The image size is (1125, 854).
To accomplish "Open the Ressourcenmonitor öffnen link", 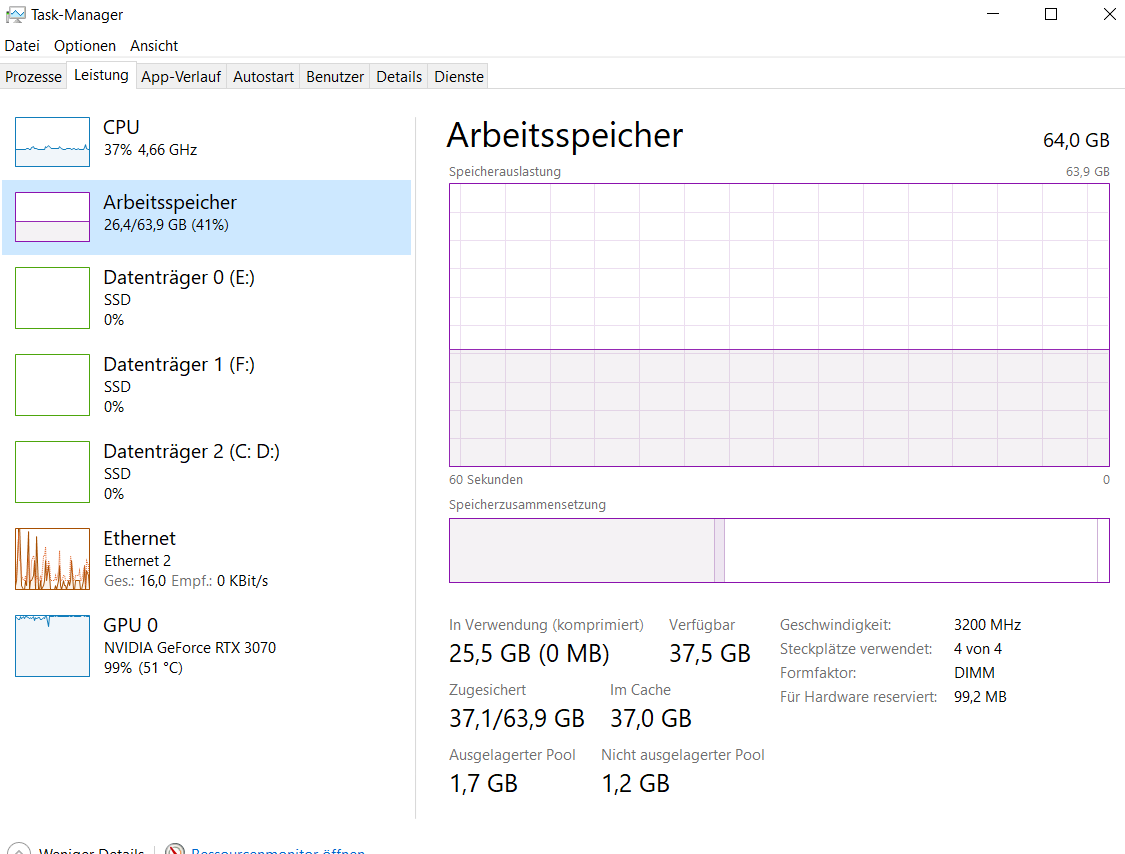I will click(x=278, y=851).
